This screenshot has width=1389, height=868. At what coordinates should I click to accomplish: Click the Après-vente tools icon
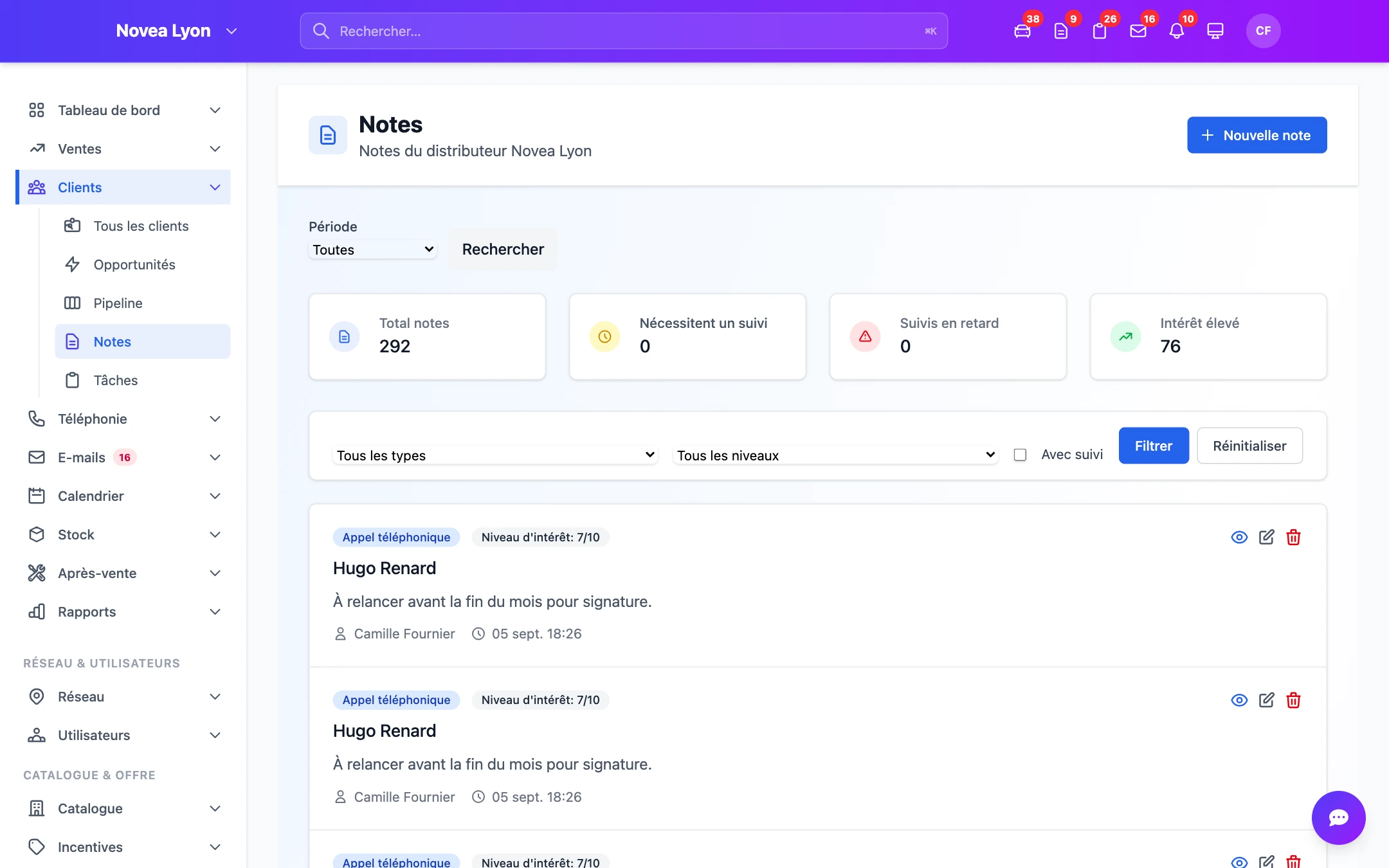[x=37, y=573]
